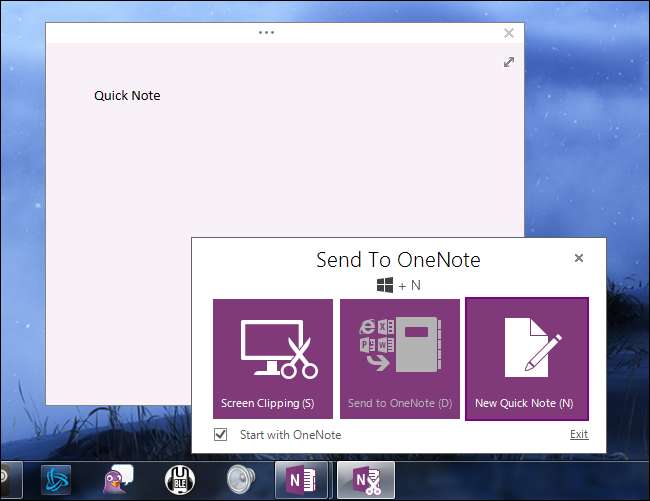Screen dimensions: 650x501
Task: Open the Pidgin purple bird taskbar icon
Action: click(120, 480)
